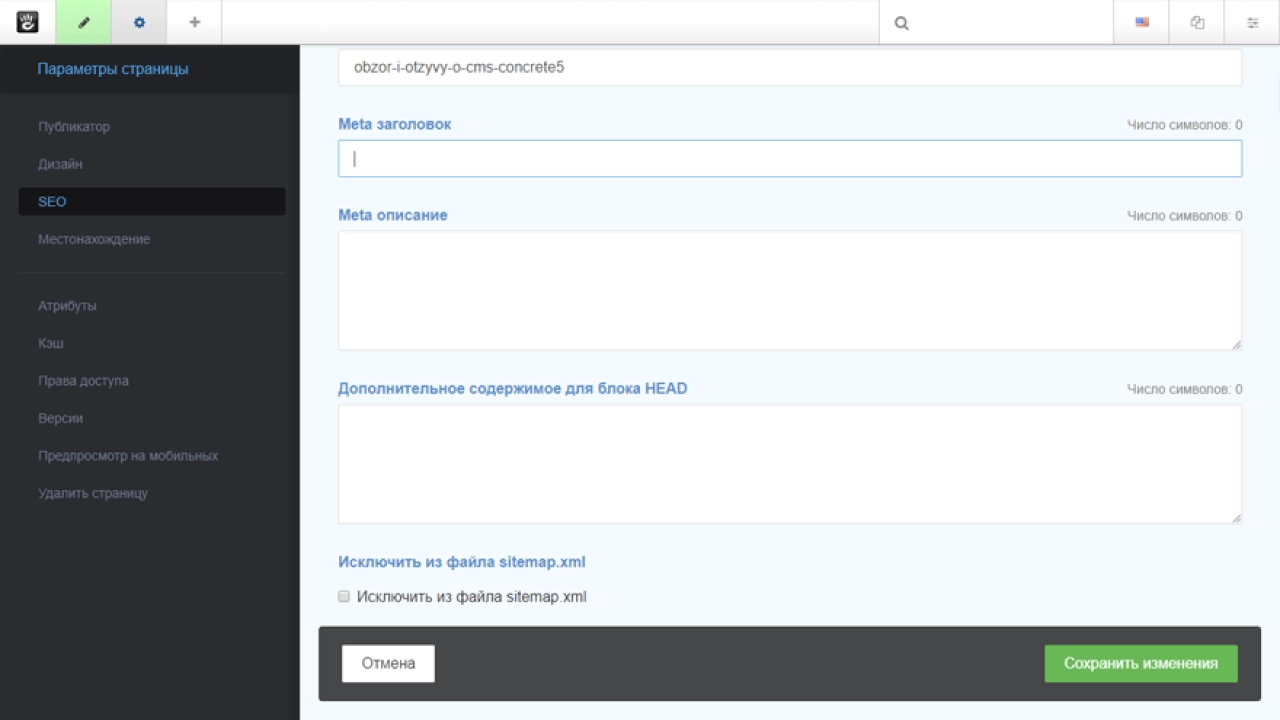Focus the Meta заголовок input field
The image size is (1280, 720).
790,158
